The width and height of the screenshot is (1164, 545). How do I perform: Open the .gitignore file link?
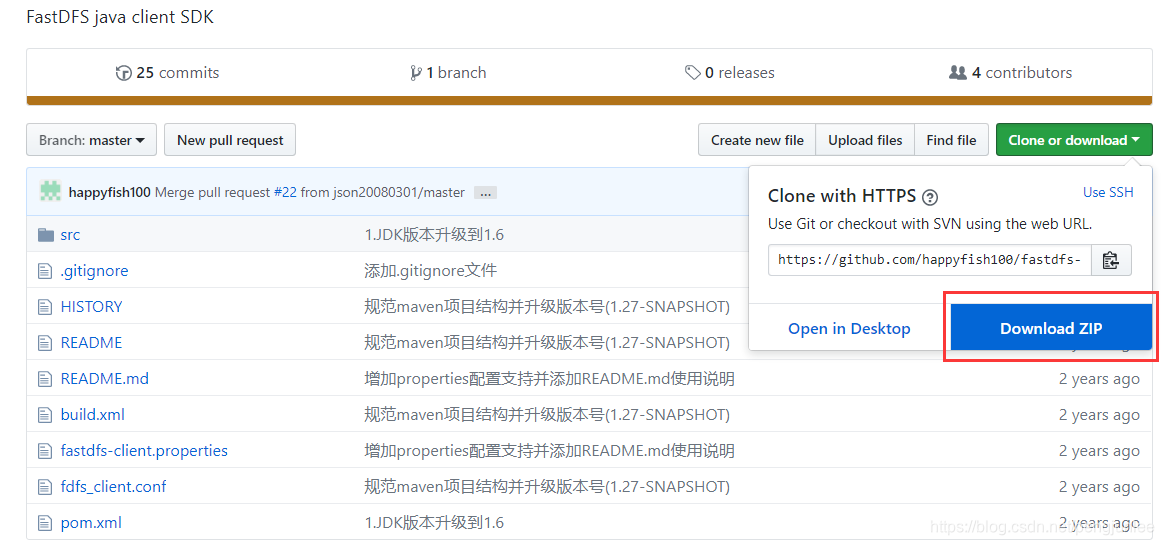pyautogui.click(x=94, y=271)
